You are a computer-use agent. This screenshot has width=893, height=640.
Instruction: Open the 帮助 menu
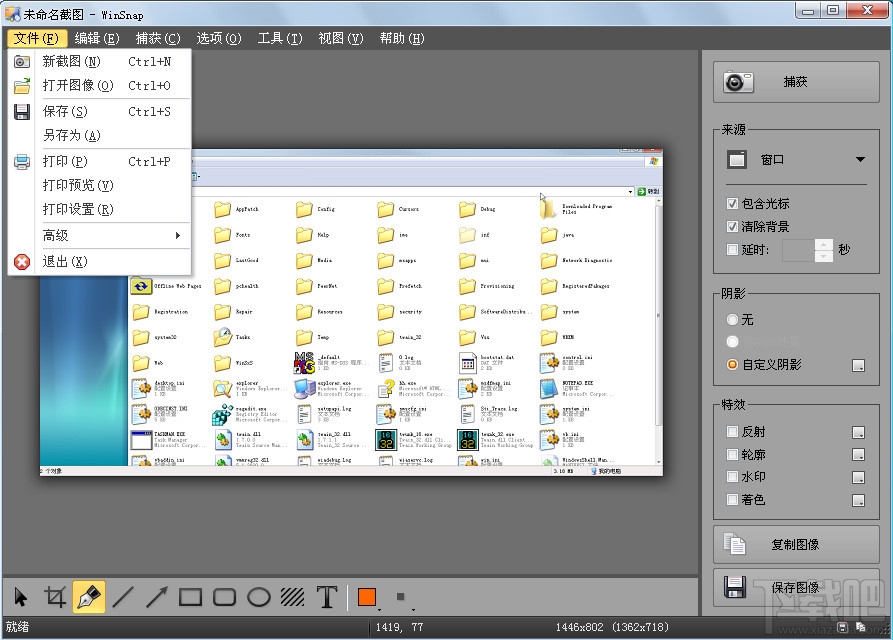pyautogui.click(x=402, y=38)
